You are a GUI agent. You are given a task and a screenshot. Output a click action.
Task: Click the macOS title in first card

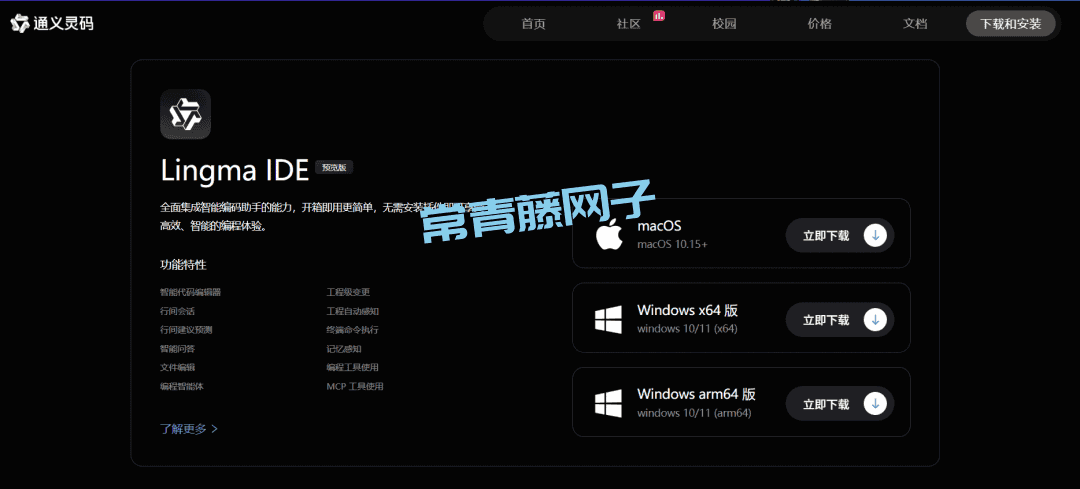[659, 226]
